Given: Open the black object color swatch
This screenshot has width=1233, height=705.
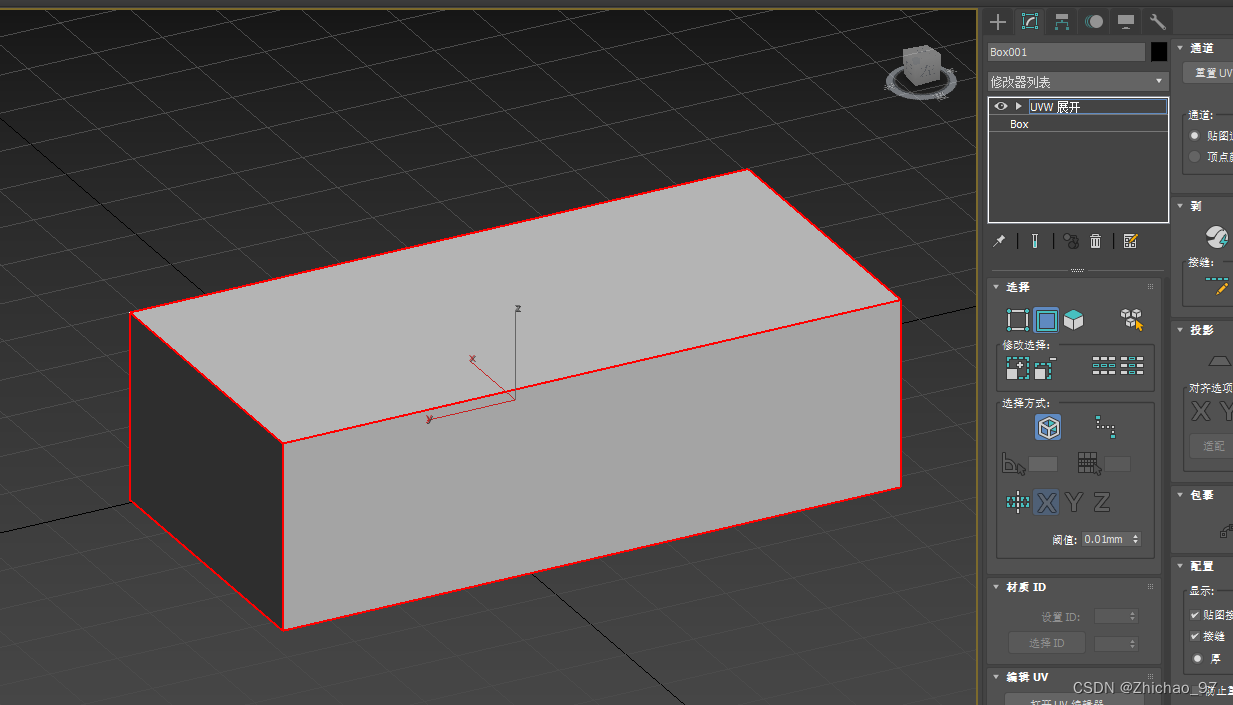Looking at the screenshot, I should click(1159, 52).
